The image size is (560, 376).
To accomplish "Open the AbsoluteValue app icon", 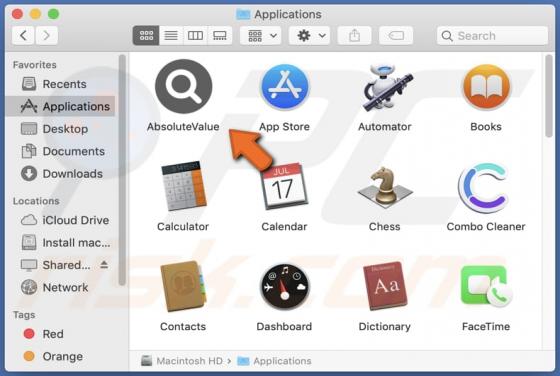I will tap(184, 86).
